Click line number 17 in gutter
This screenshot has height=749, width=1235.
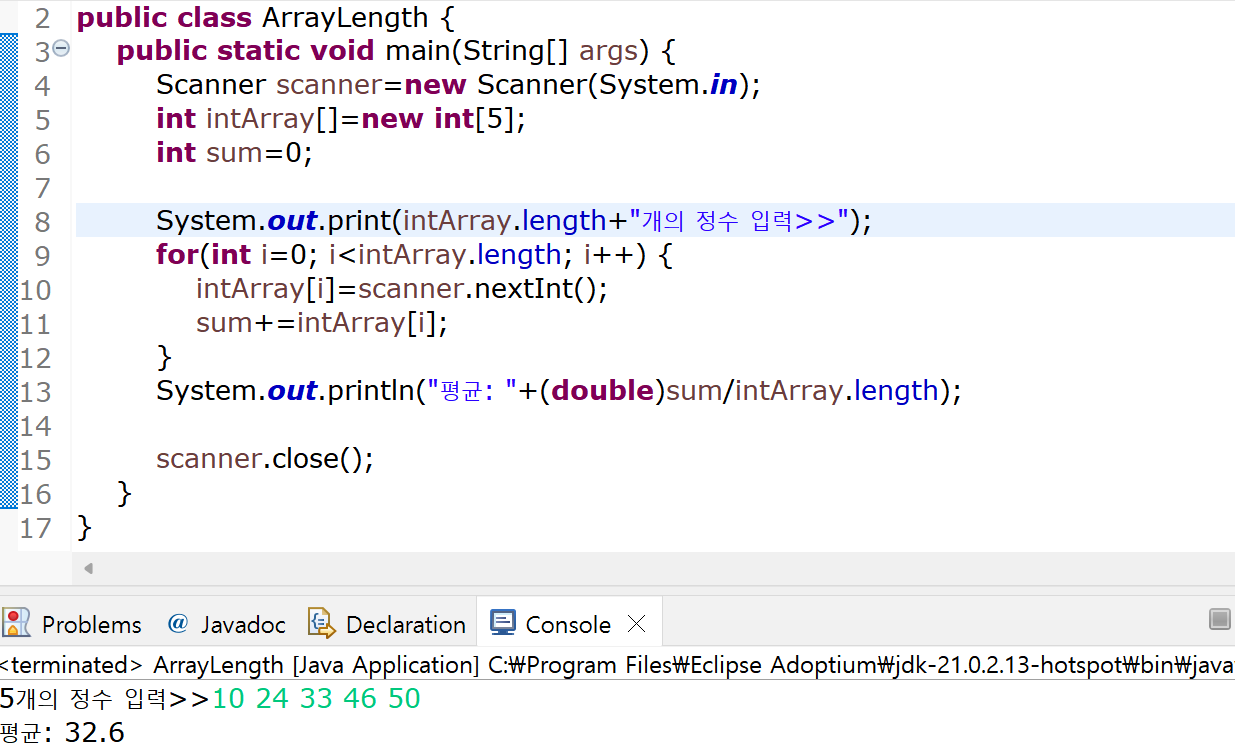tap(35, 527)
